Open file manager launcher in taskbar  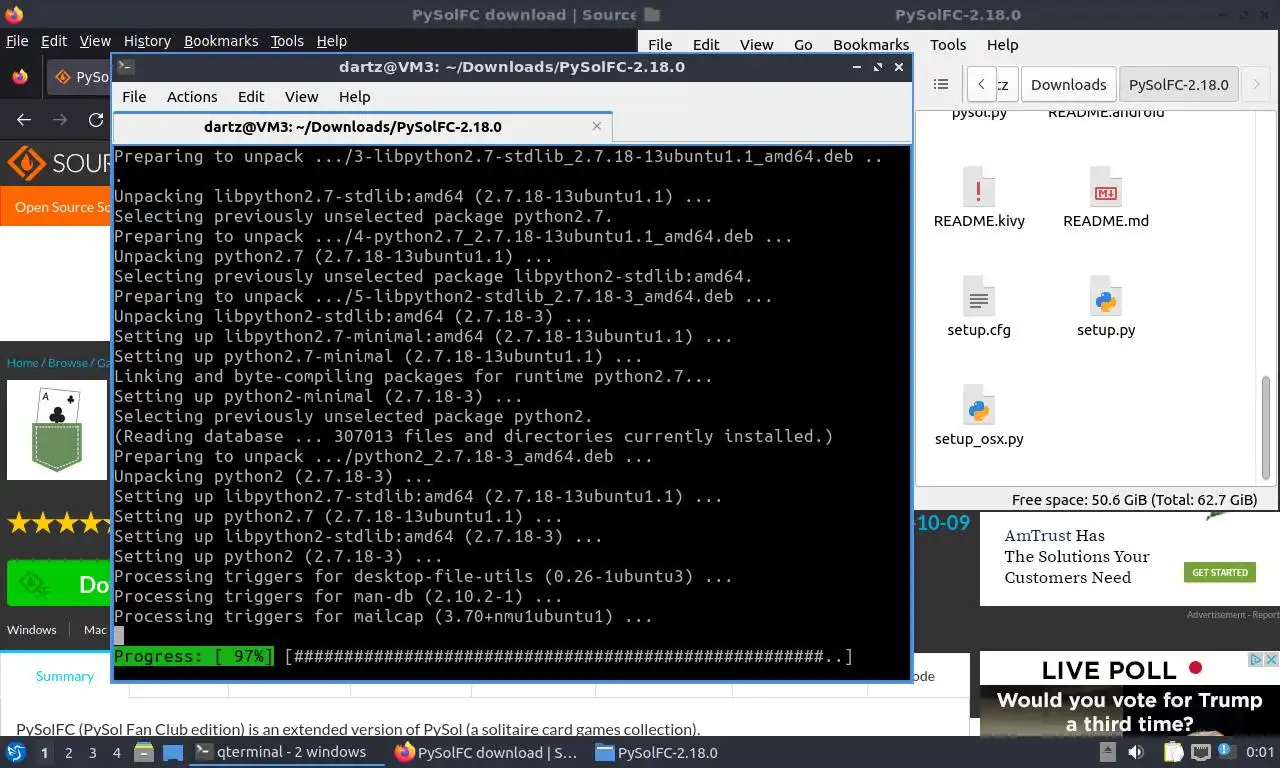[x=144, y=752]
